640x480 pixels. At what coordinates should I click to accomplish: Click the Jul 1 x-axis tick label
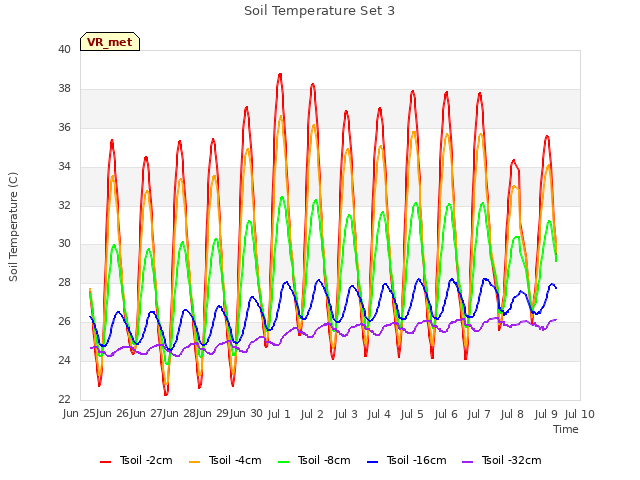click(279, 414)
